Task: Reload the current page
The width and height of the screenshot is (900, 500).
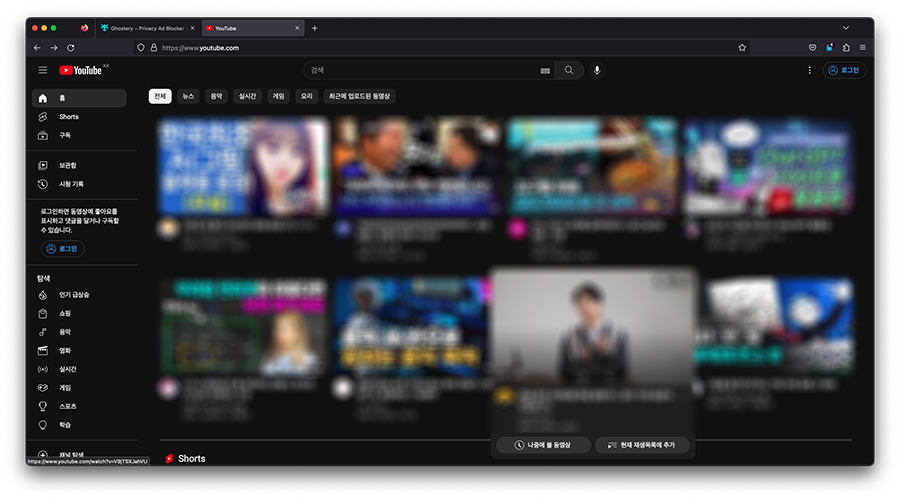Action: pos(71,48)
